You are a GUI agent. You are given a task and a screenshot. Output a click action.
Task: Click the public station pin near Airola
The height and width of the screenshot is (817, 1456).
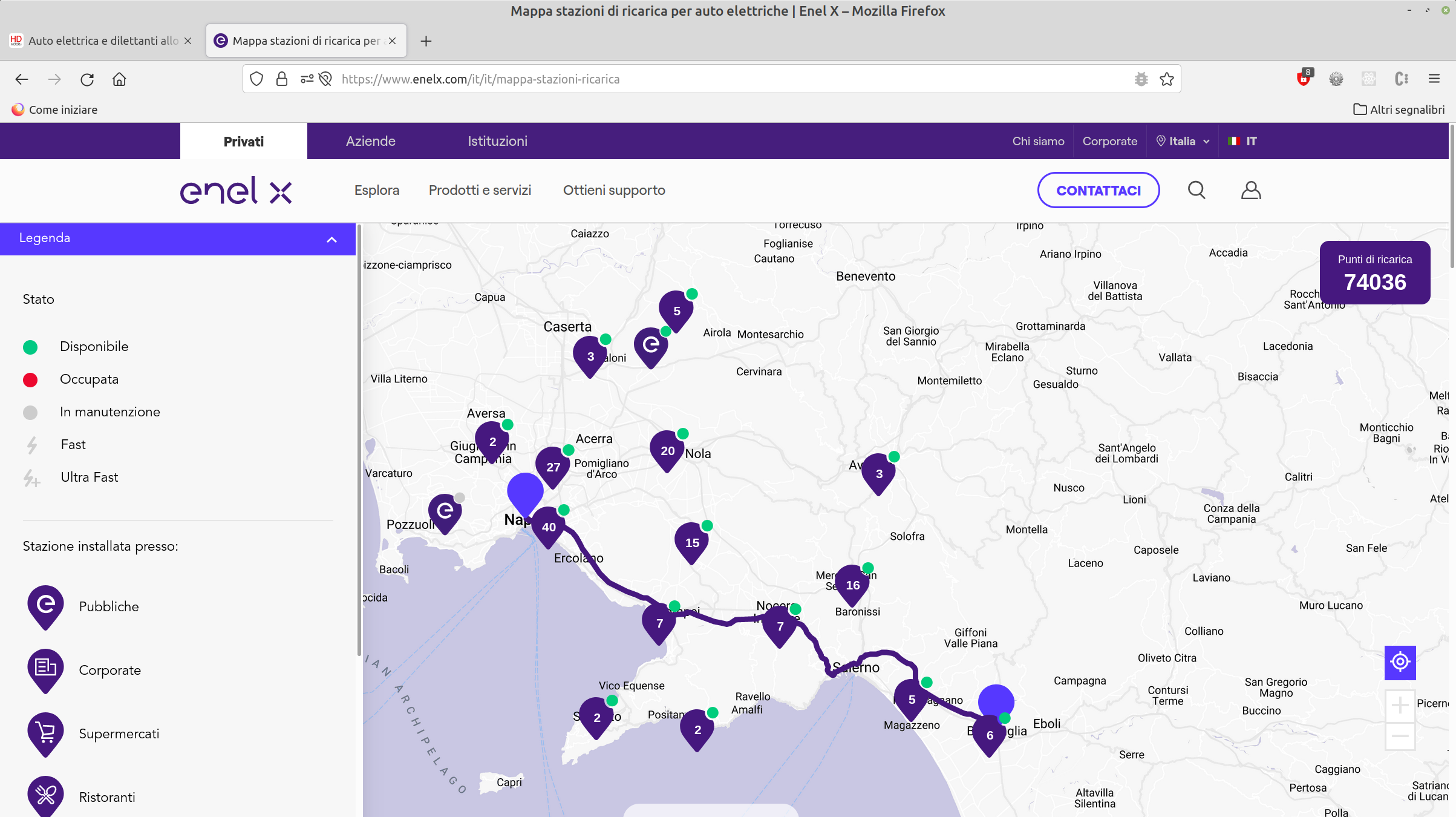pos(651,347)
